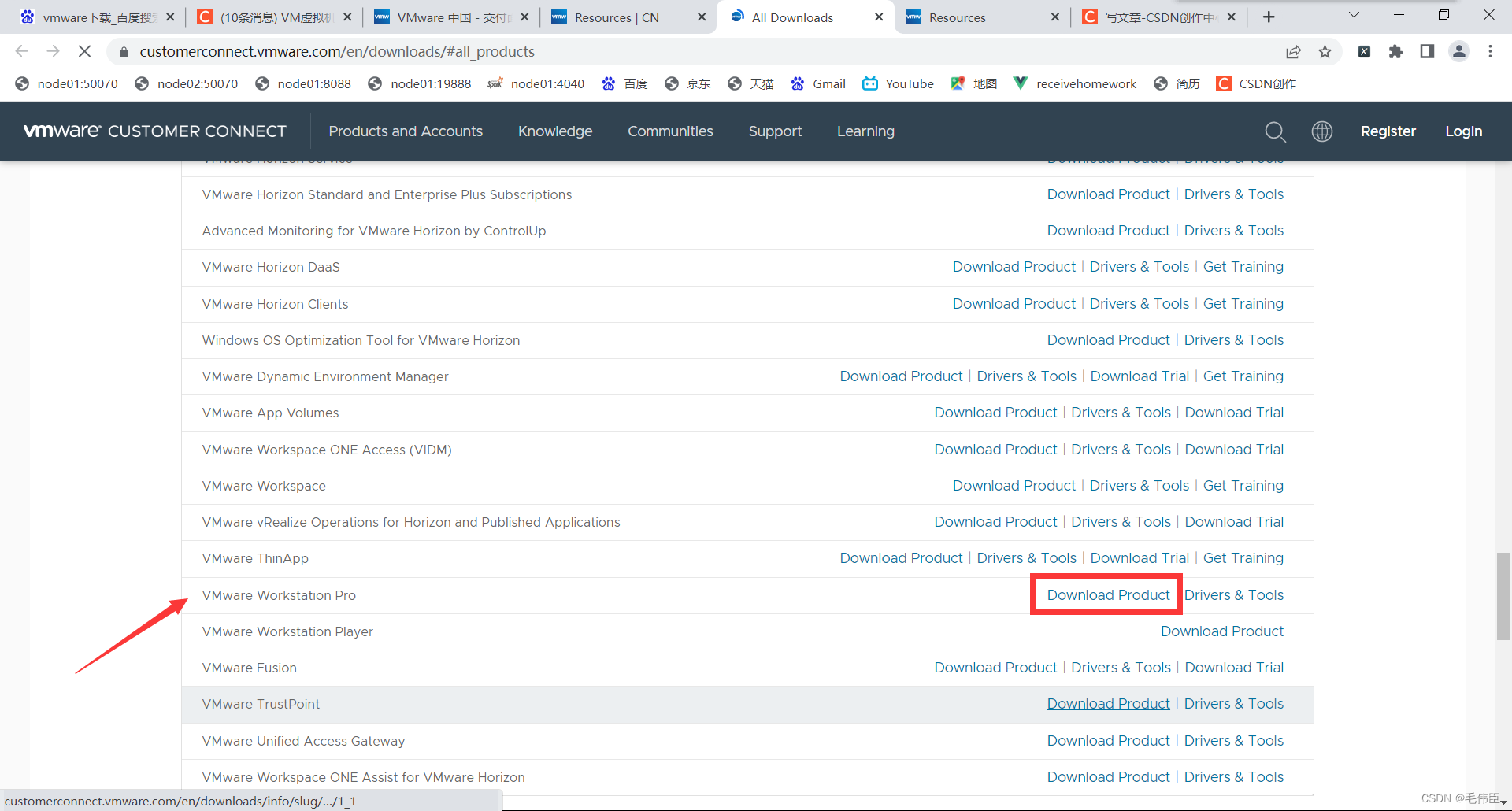Open the Gmail bookmark
The image size is (1512, 811).
[x=818, y=83]
